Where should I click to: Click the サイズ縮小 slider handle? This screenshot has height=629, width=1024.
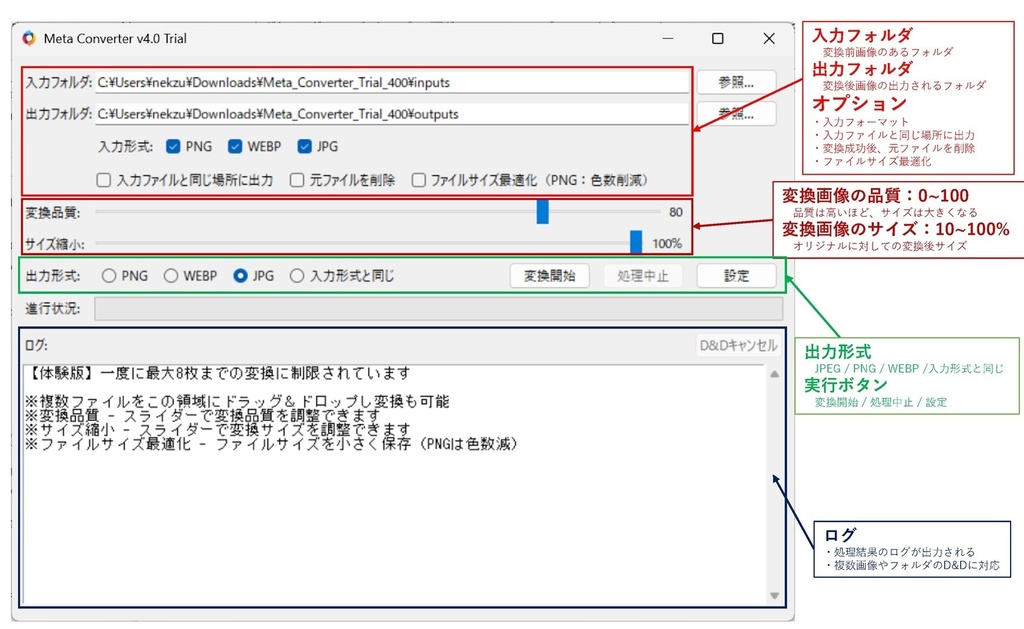pyautogui.click(x=636, y=242)
